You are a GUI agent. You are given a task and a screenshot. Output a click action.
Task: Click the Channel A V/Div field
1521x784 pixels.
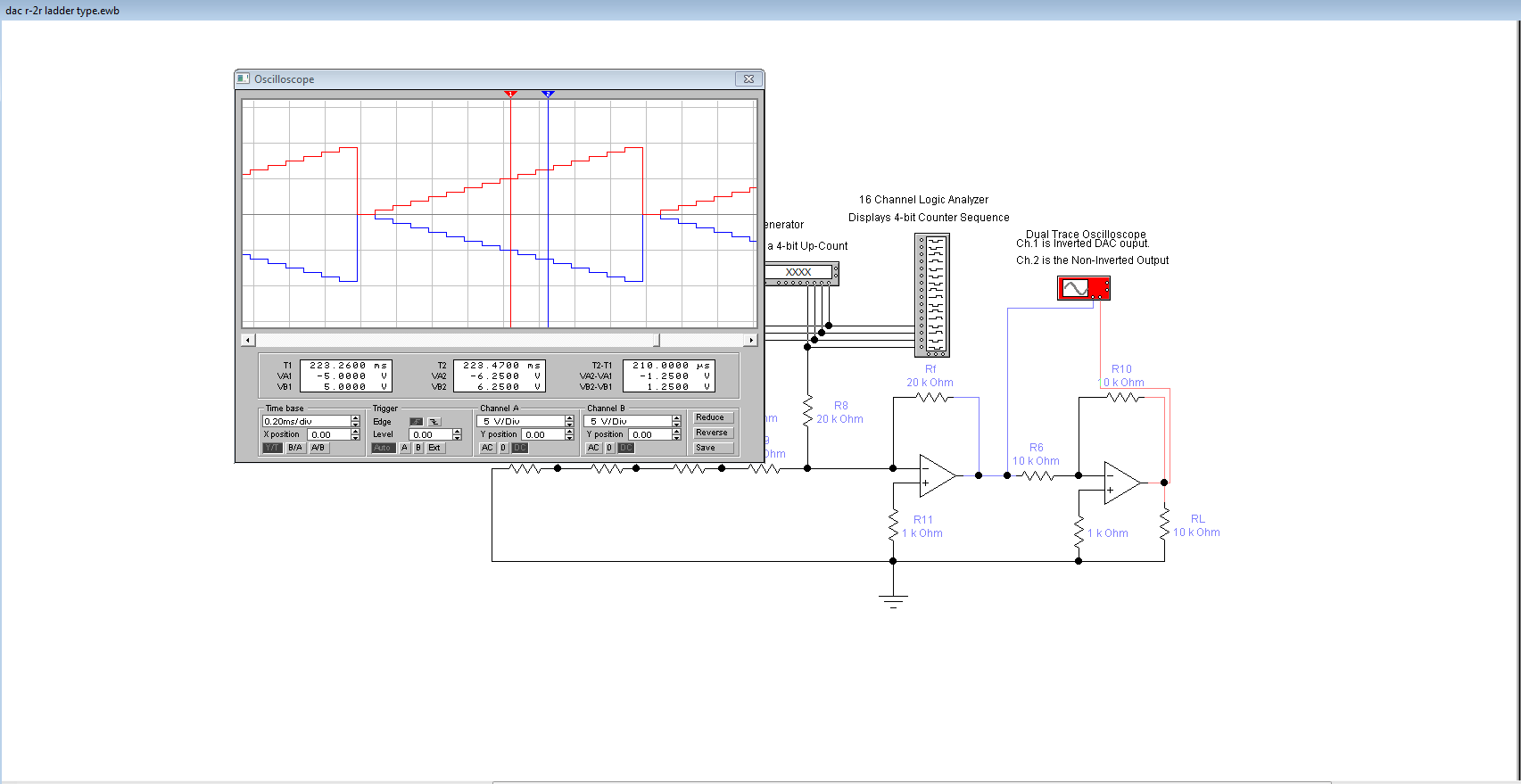pyautogui.click(x=521, y=421)
